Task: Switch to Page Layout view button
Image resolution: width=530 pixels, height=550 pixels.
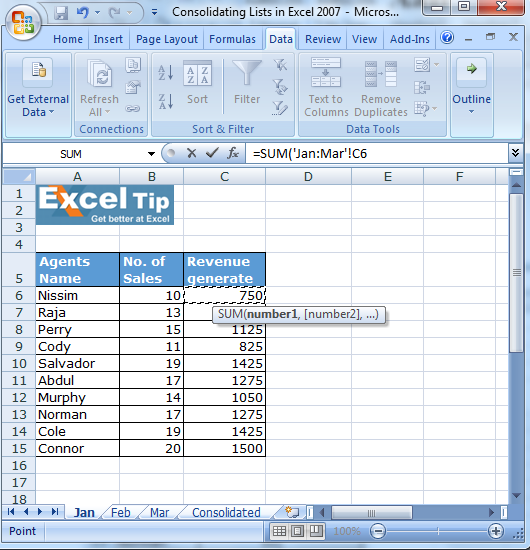Action: point(297,531)
